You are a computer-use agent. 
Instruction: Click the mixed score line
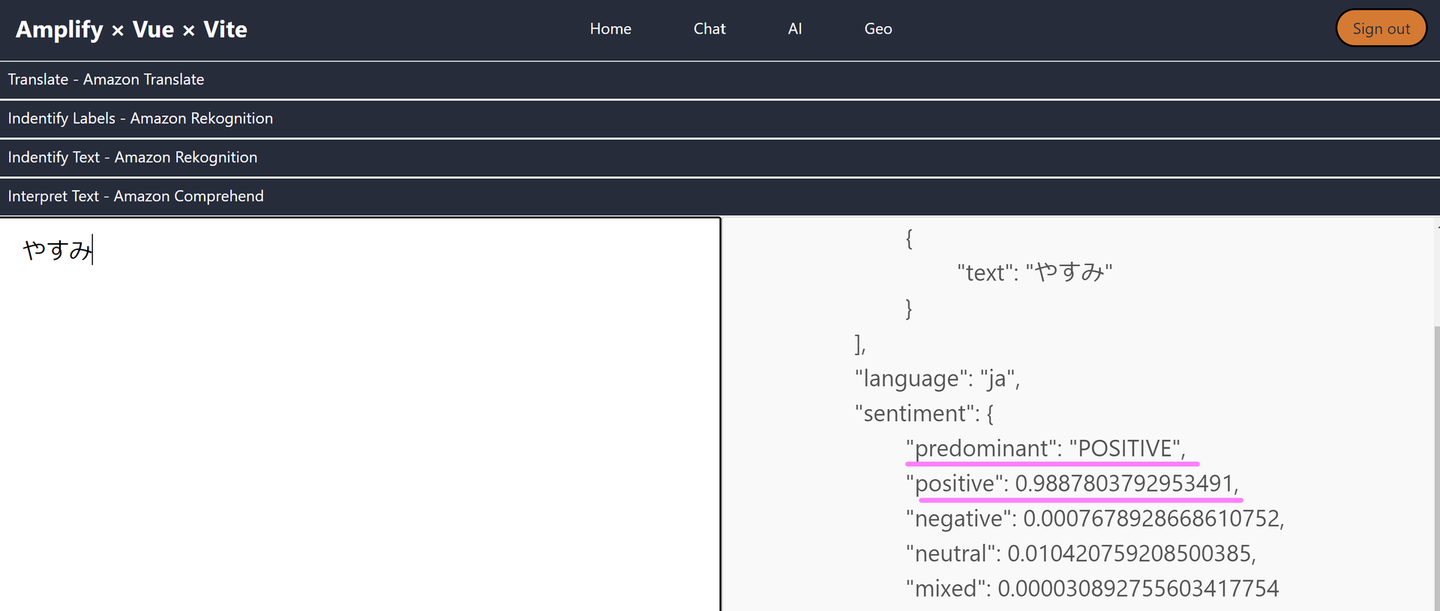click(x=1091, y=589)
